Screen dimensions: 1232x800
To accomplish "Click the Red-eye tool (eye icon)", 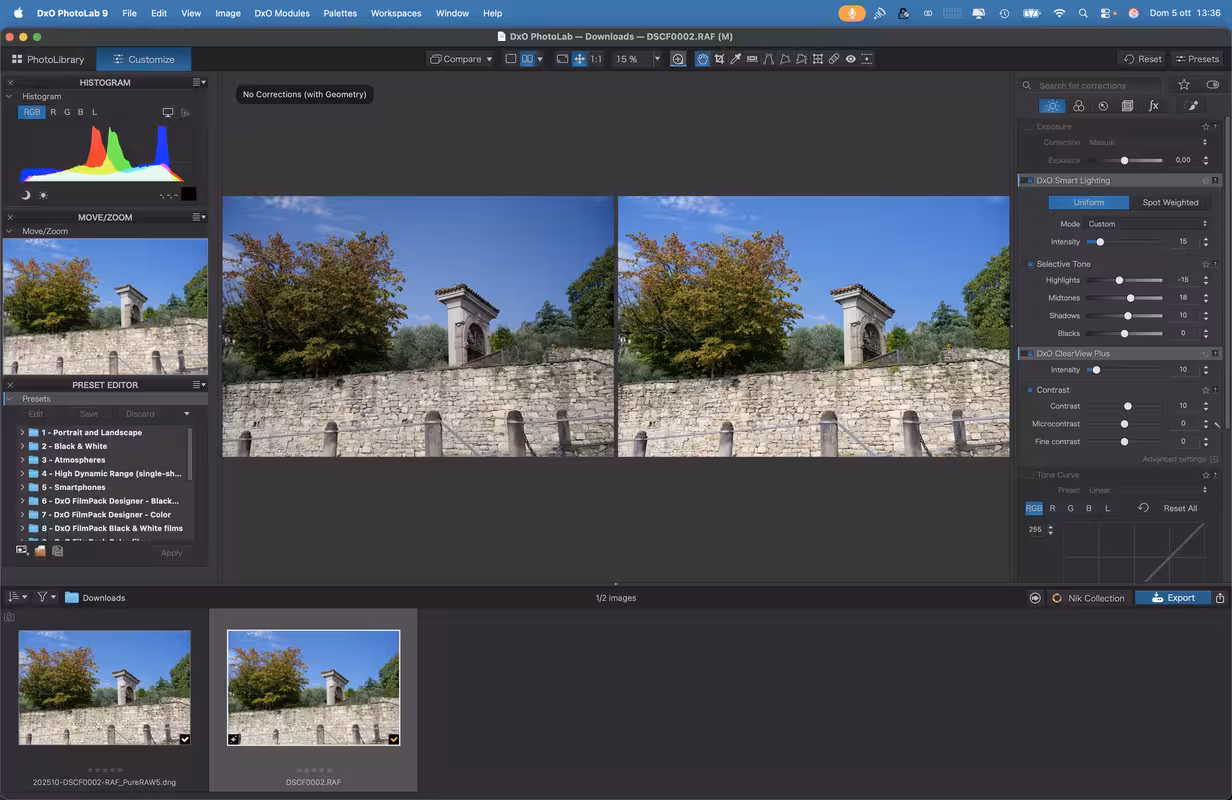I will 850,59.
